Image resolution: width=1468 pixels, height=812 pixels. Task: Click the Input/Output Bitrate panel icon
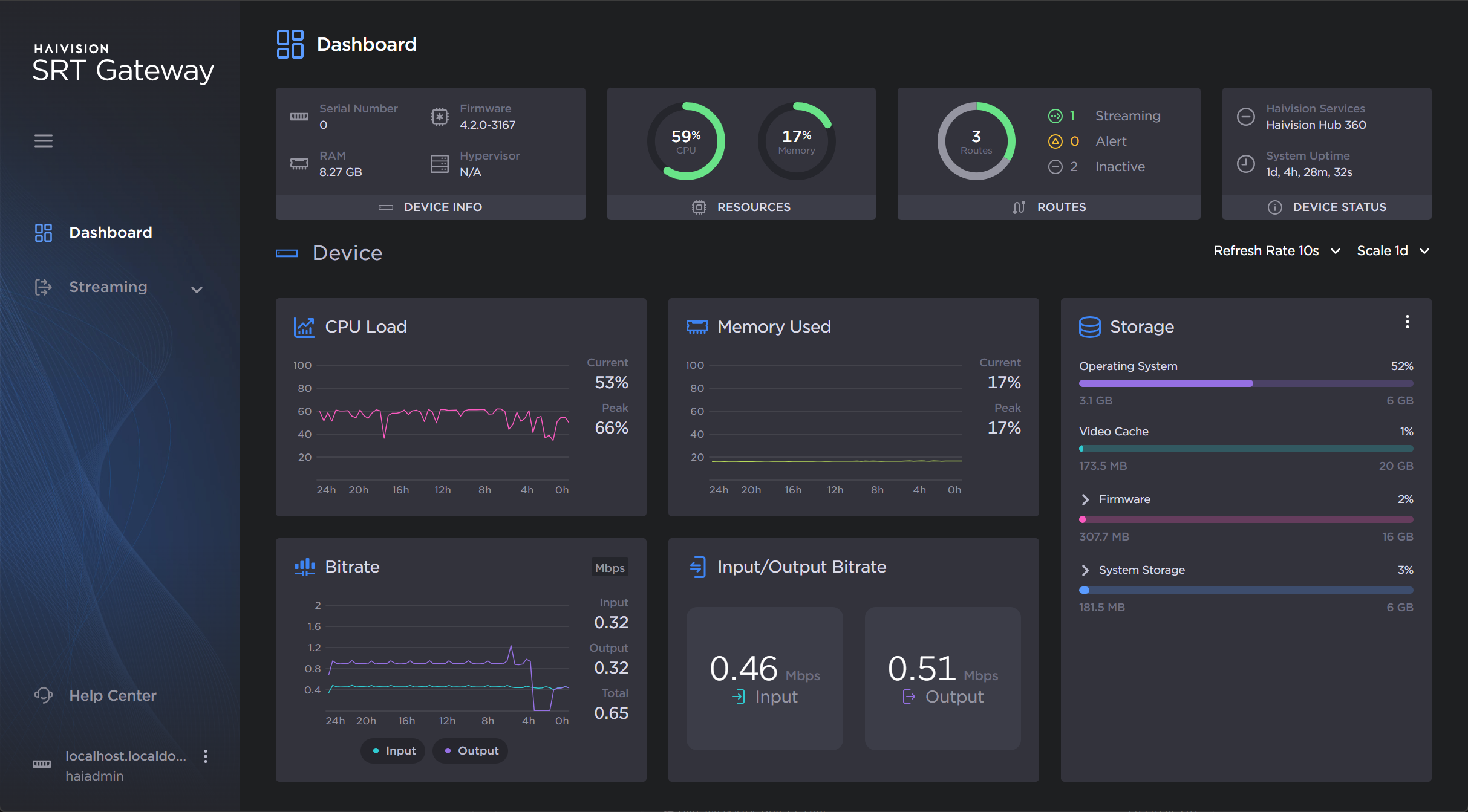(x=698, y=567)
